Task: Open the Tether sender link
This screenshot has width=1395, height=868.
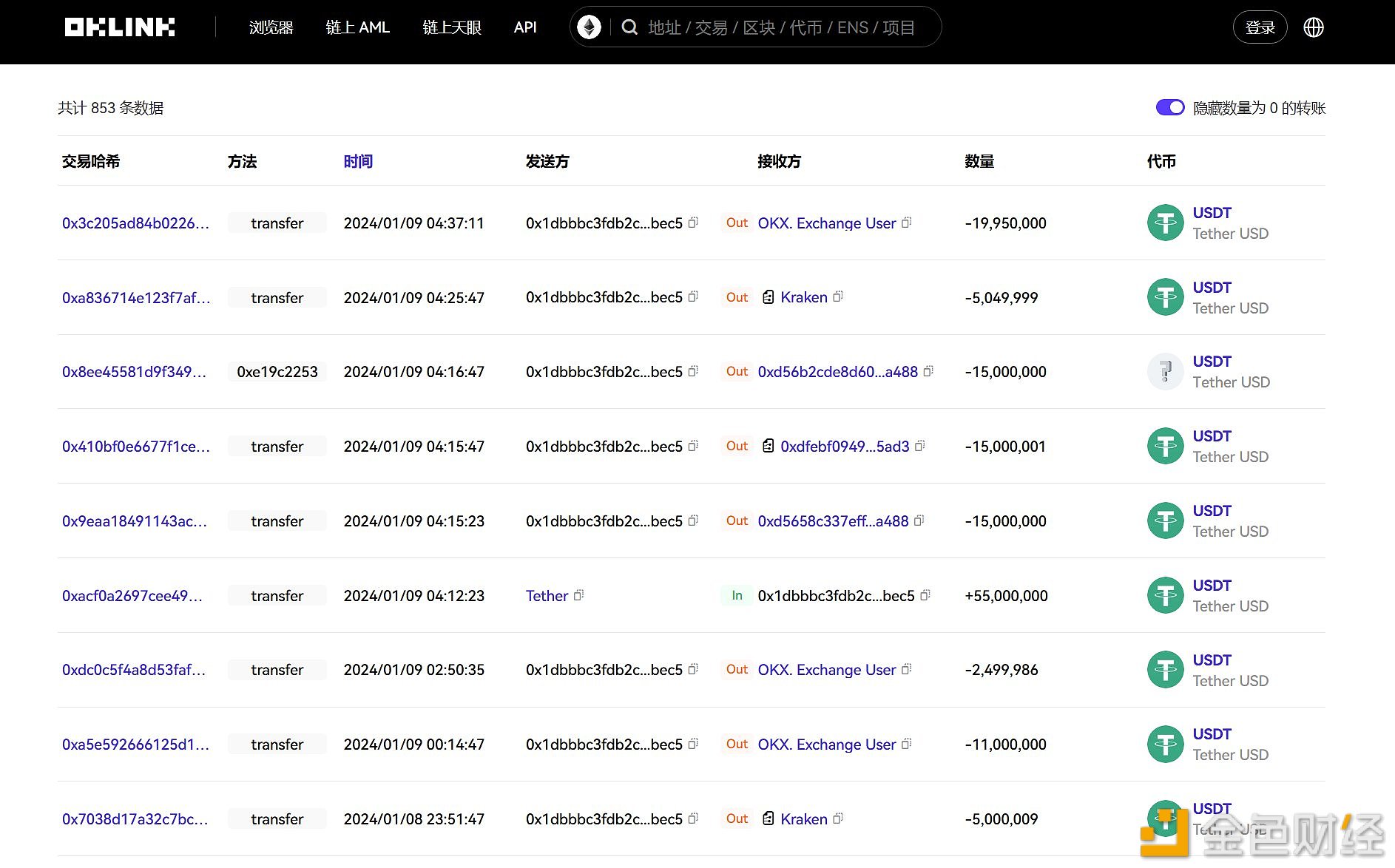Action: (x=547, y=595)
